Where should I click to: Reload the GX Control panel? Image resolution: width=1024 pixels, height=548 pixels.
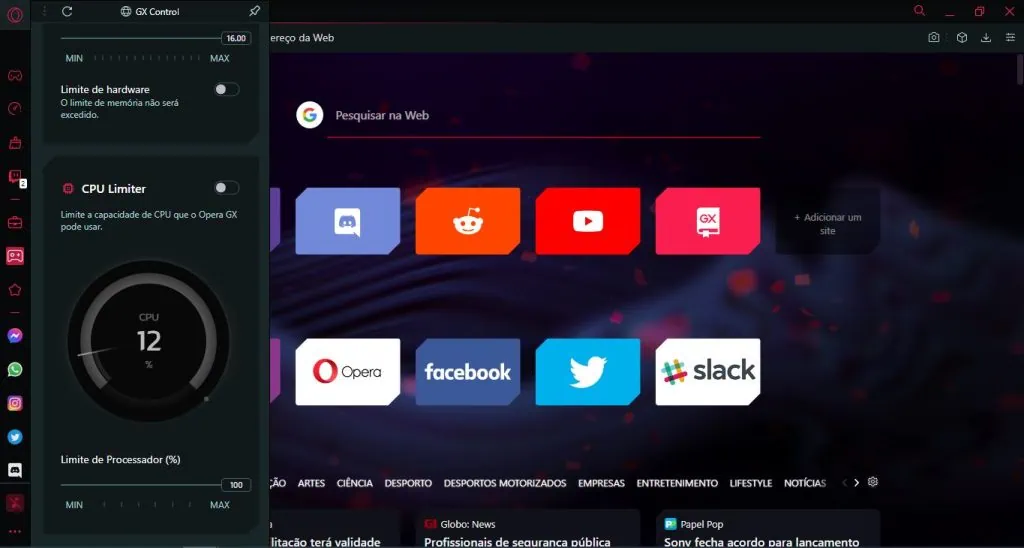click(67, 11)
